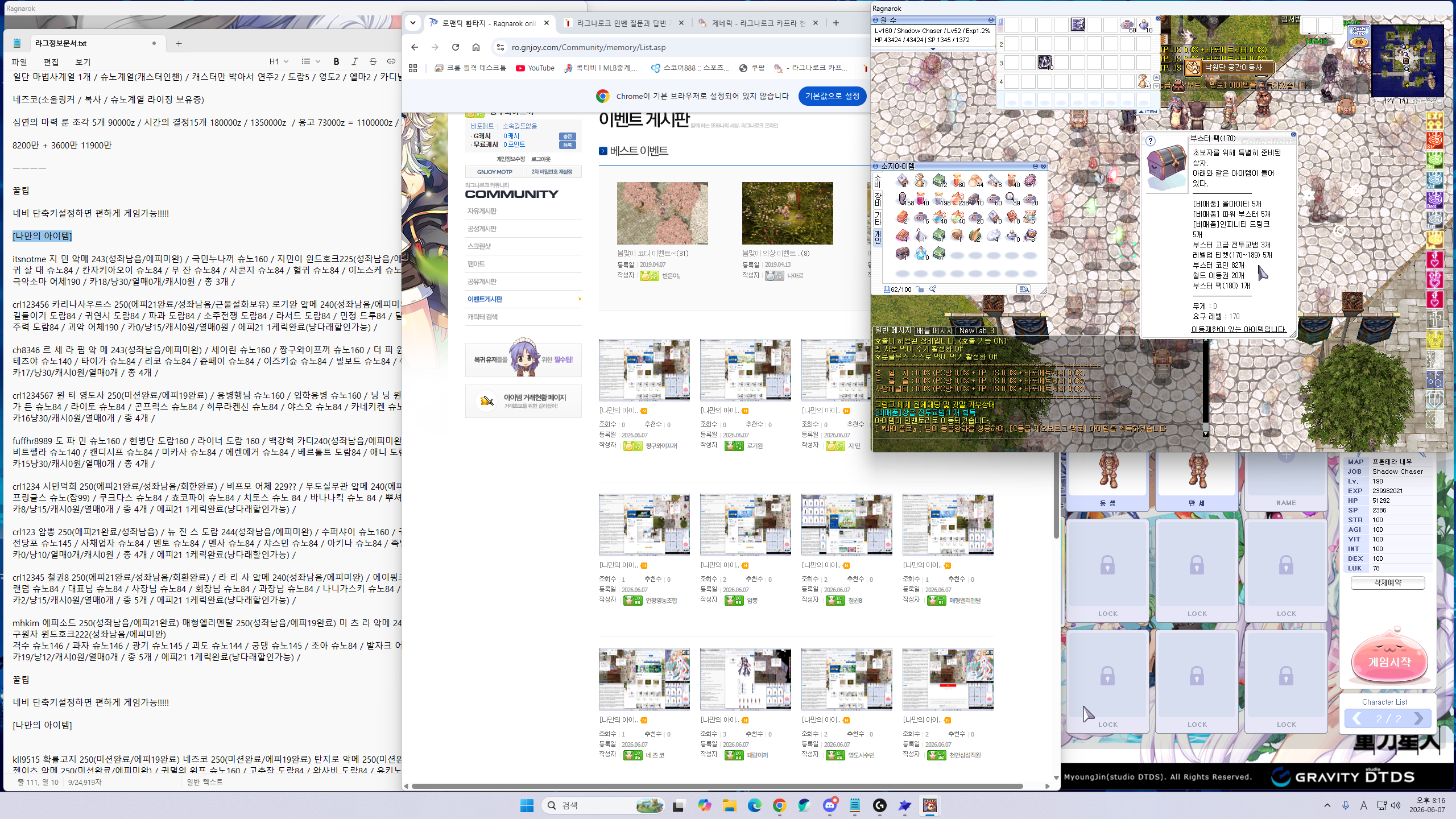The width and height of the screenshot is (1456, 819).
Task: Insert a link using Notepad toolbar
Action: pyautogui.click(x=391, y=61)
